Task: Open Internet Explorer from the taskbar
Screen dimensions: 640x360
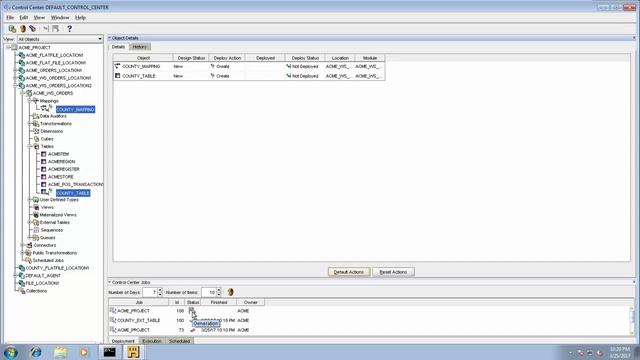Action: click(36, 352)
